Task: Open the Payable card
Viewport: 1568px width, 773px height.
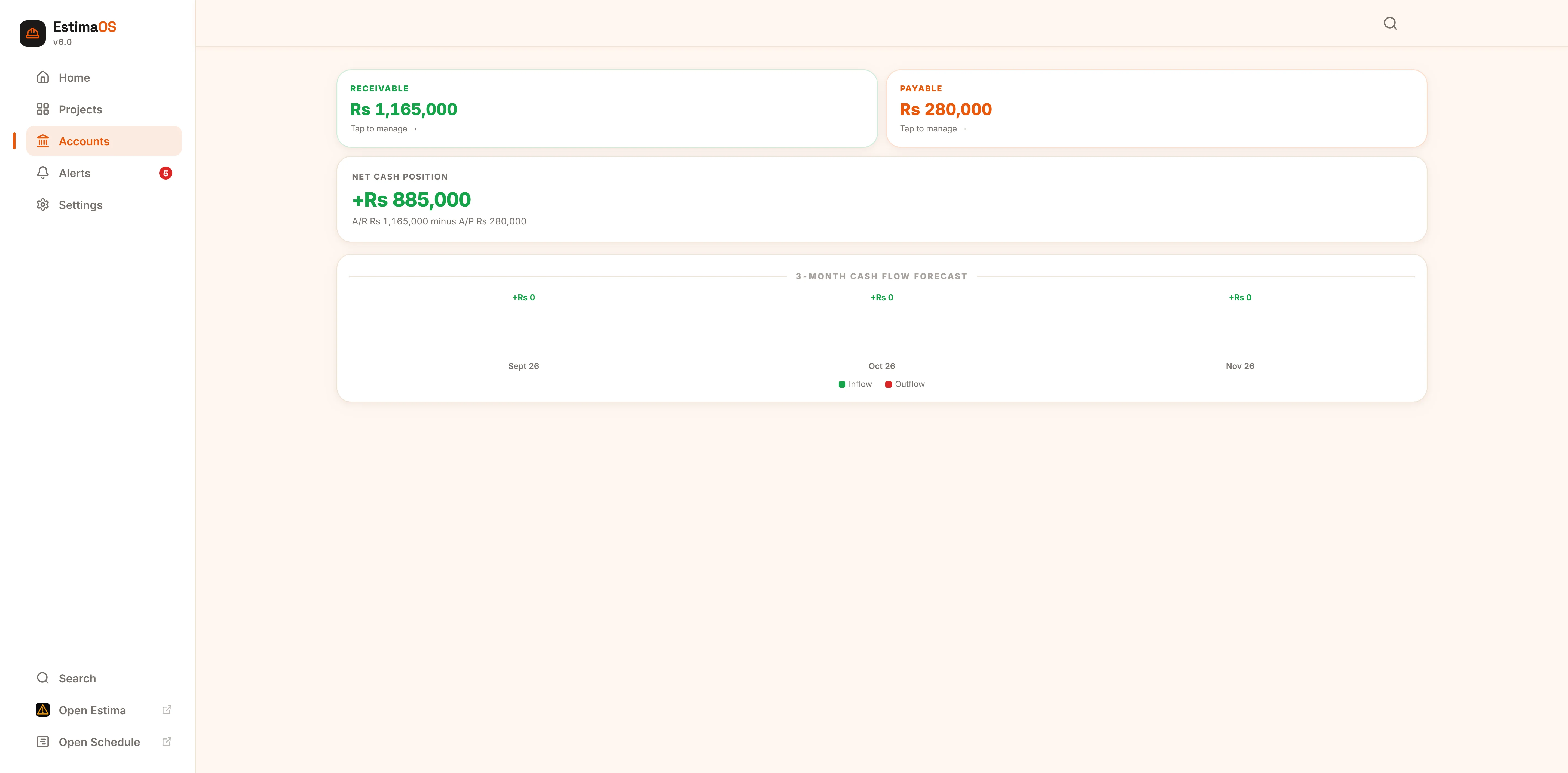Action: tap(1156, 108)
